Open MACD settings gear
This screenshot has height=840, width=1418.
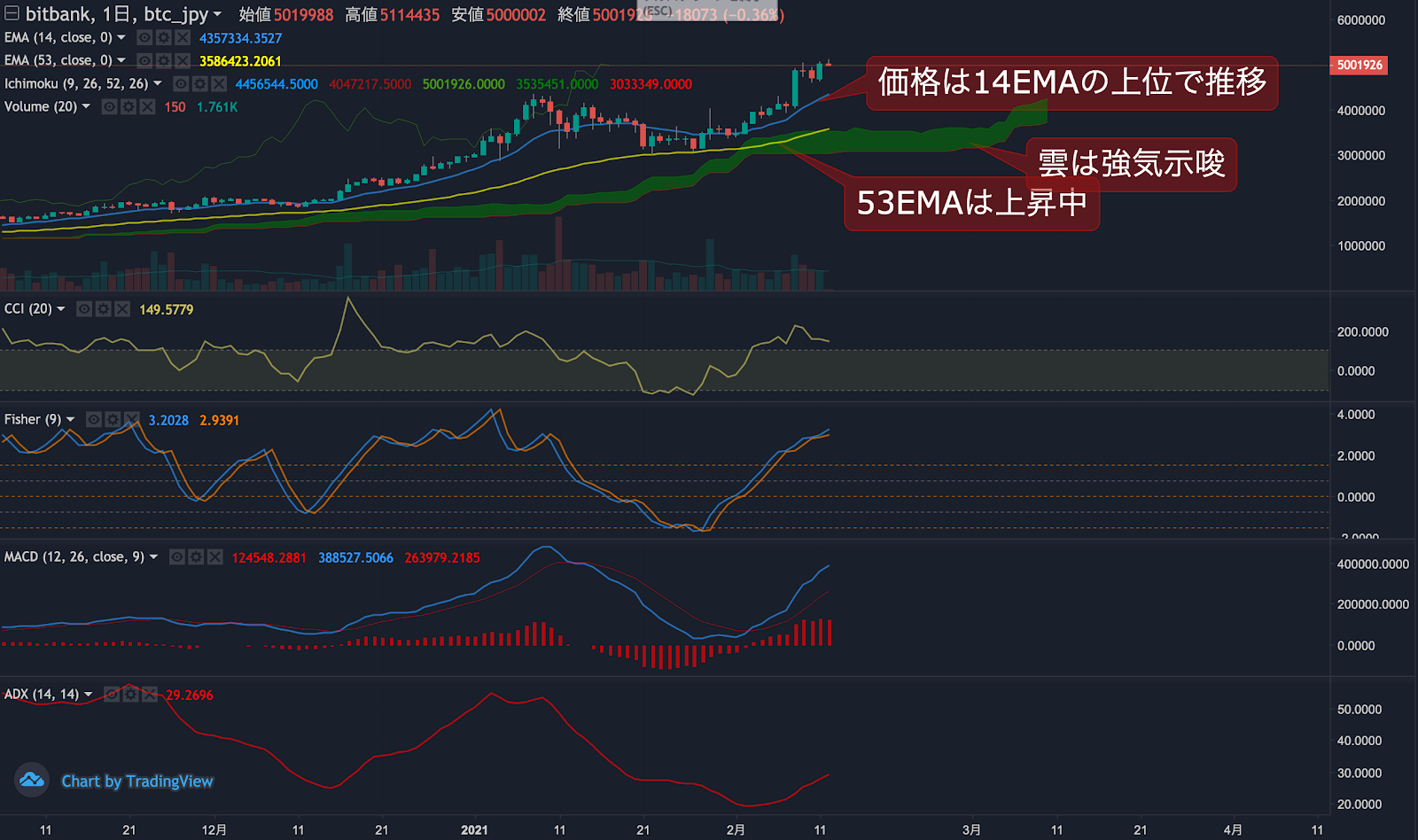click(196, 556)
